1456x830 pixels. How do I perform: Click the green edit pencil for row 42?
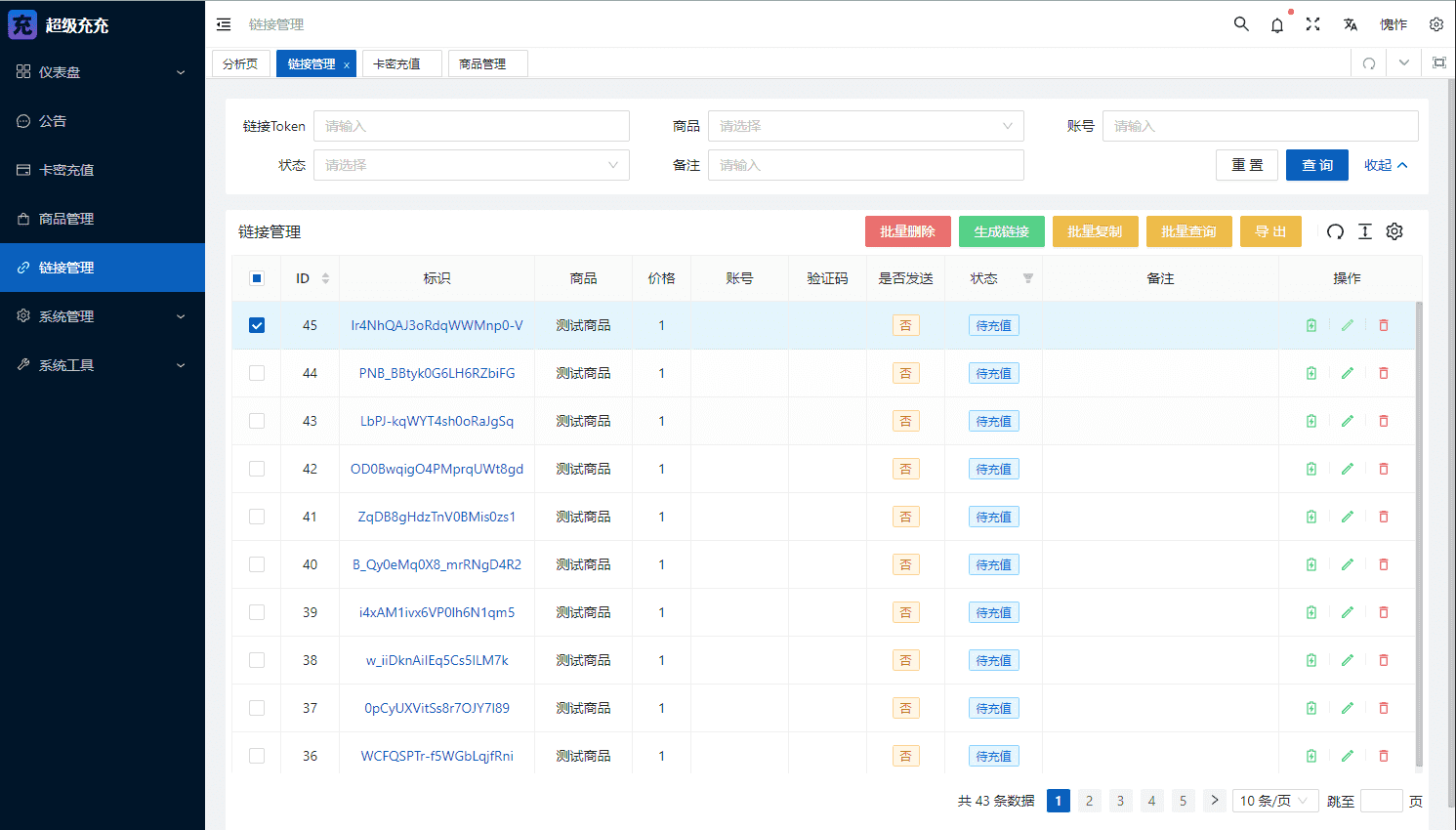(1347, 469)
